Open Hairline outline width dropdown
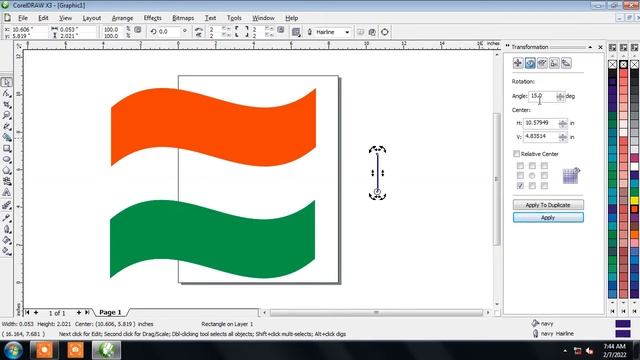This screenshot has width=640, height=360. coord(347,32)
